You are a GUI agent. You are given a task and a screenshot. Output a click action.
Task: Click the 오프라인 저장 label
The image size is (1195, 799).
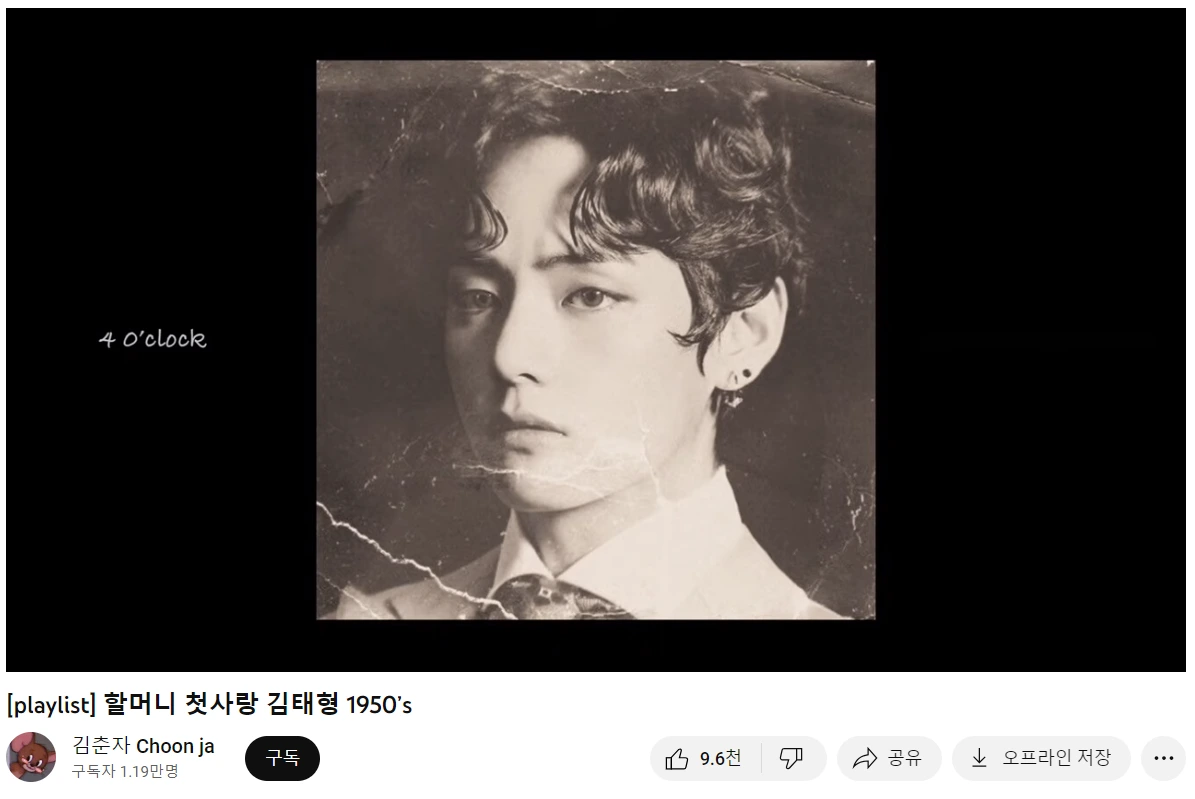[x=1056, y=758]
